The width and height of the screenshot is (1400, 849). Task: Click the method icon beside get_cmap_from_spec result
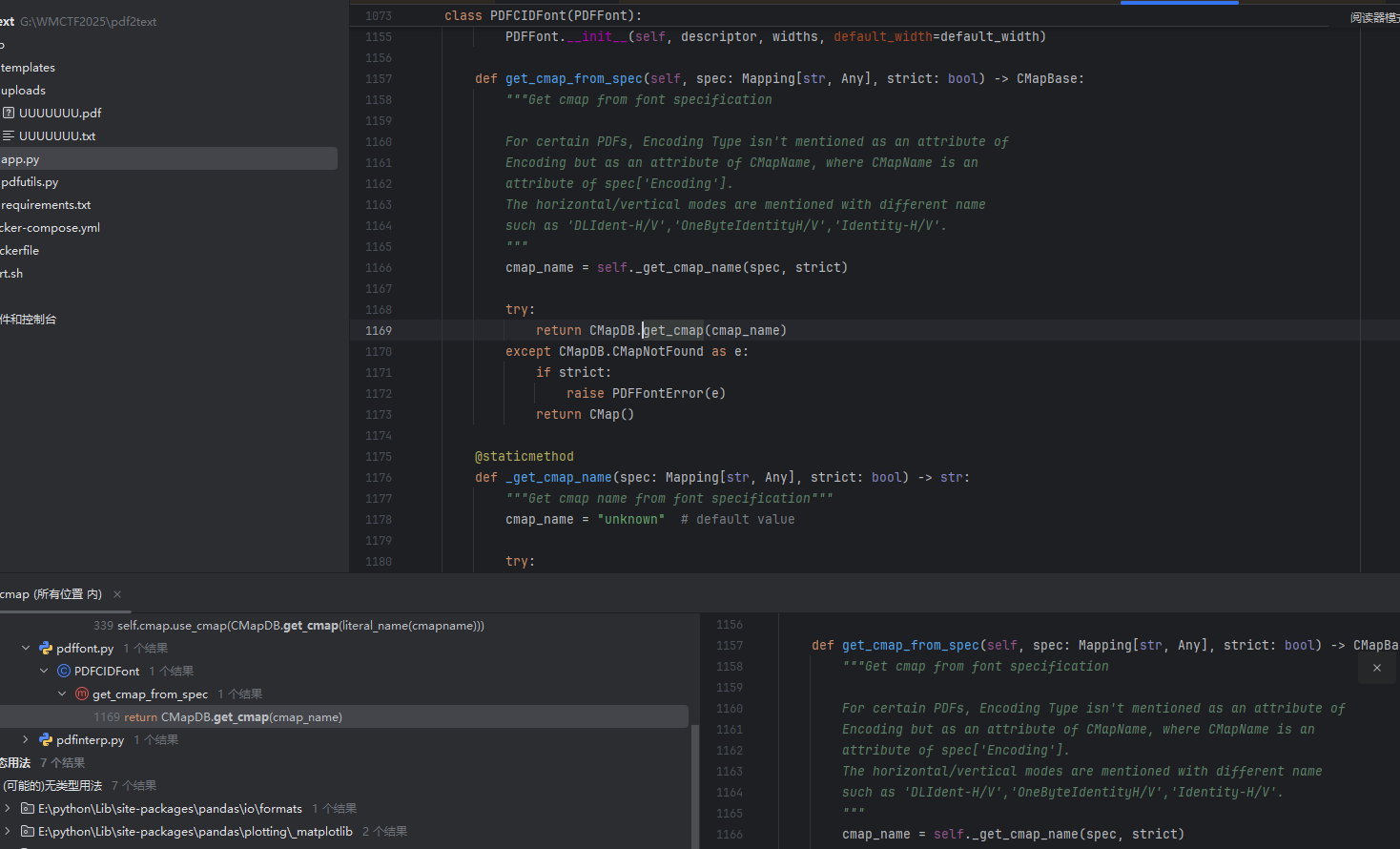click(x=82, y=694)
